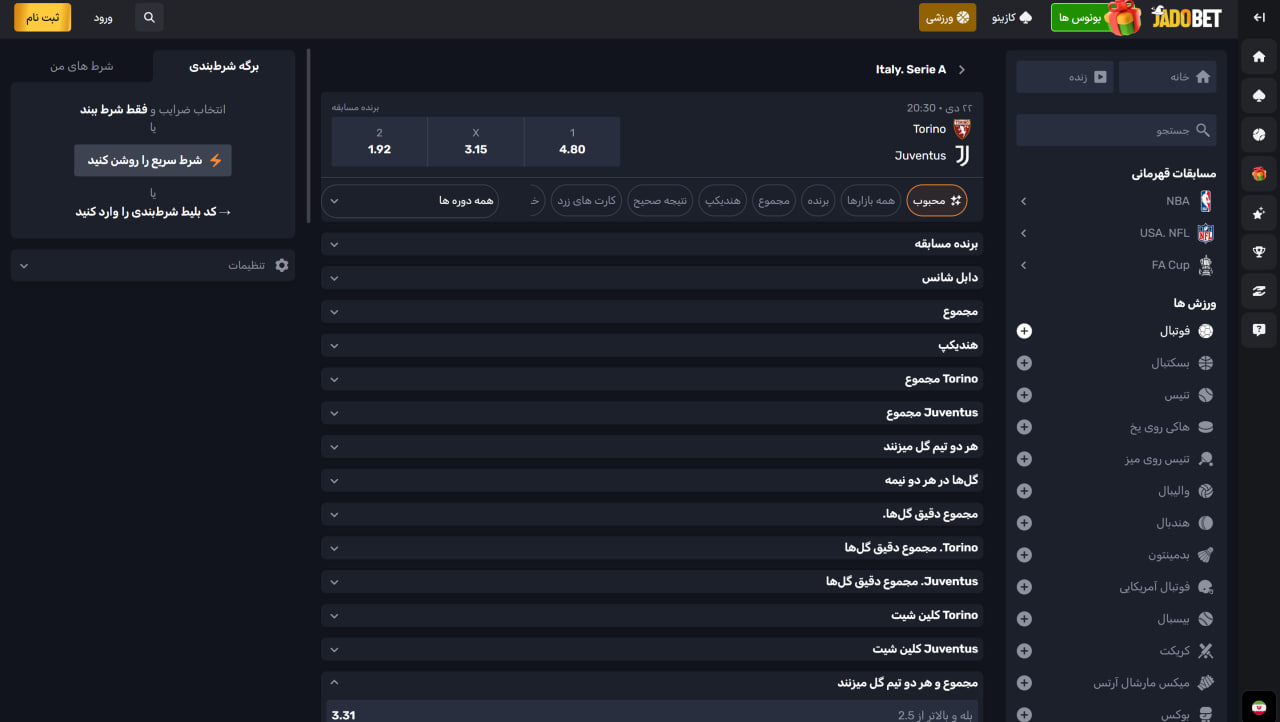The width and height of the screenshot is (1280, 722).
Task: Open the spade casino icon in sidebar
Action: 1259,96
